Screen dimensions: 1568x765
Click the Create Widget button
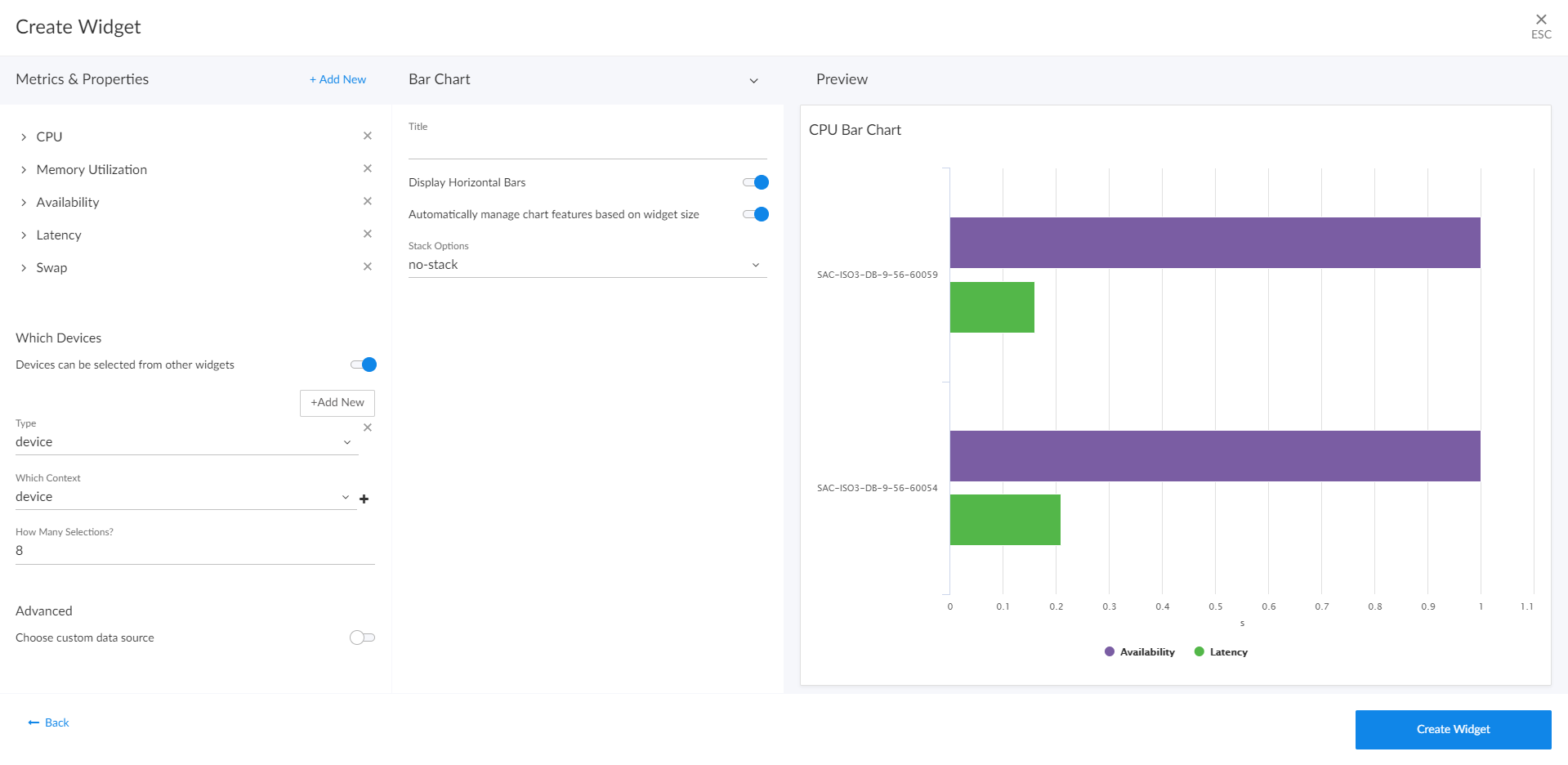1453,729
